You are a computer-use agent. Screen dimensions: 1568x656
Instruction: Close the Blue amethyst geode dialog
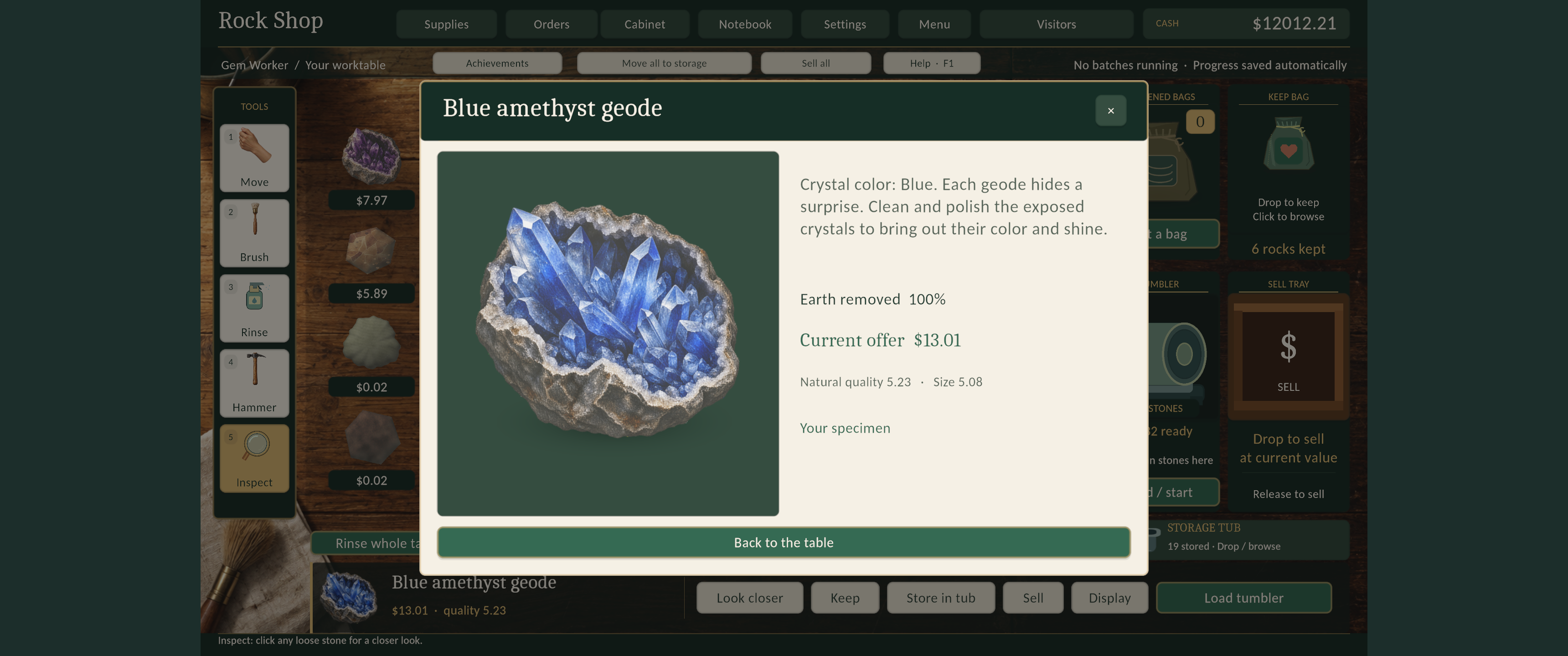(1110, 111)
